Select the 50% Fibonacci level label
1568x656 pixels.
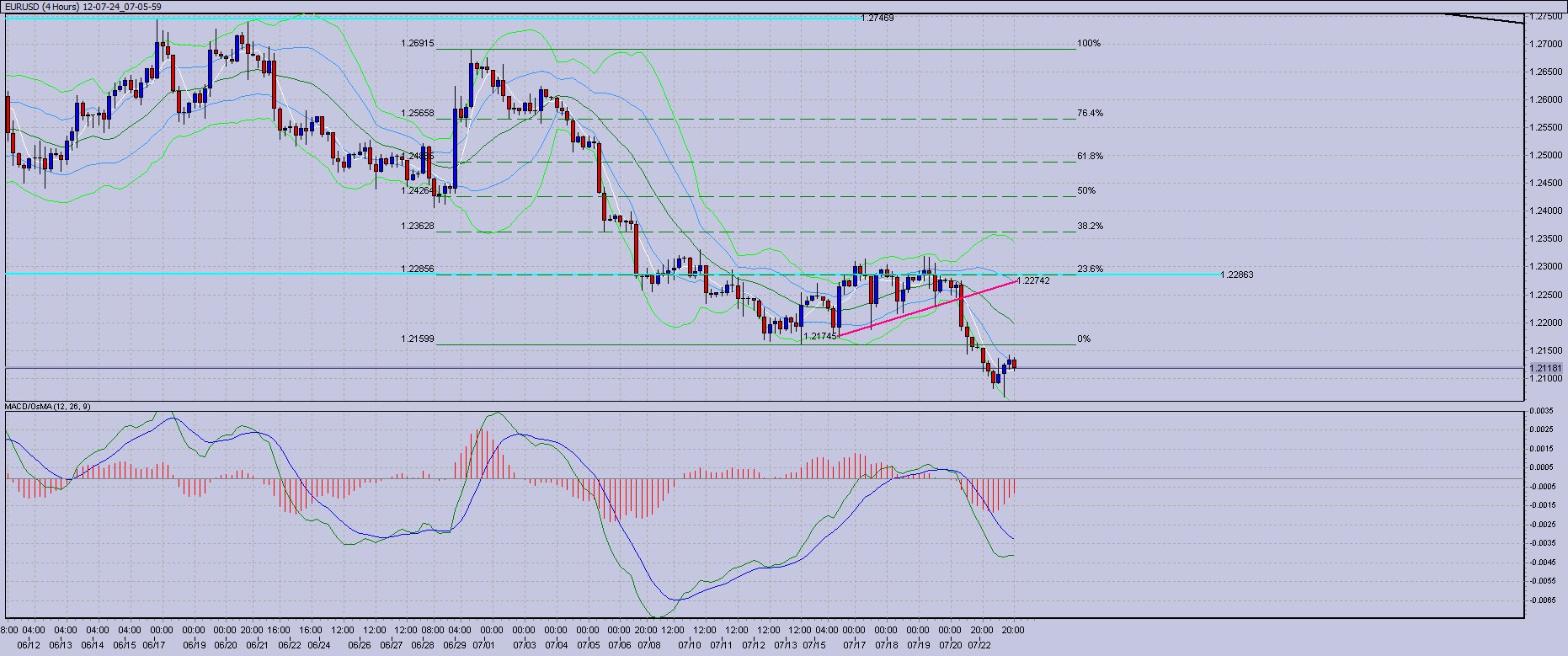(1086, 191)
